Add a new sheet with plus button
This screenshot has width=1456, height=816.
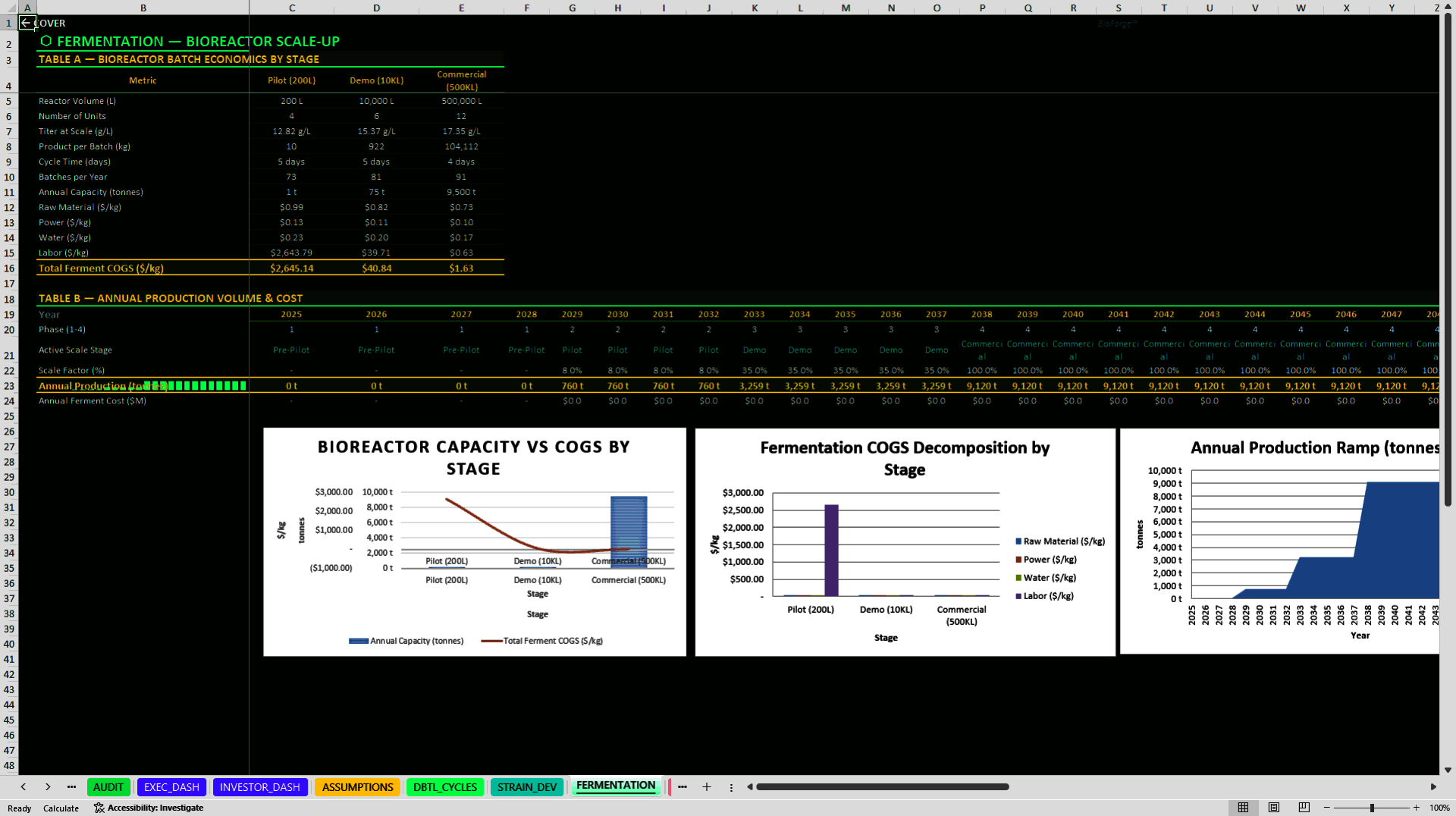[x=707, y=787]
